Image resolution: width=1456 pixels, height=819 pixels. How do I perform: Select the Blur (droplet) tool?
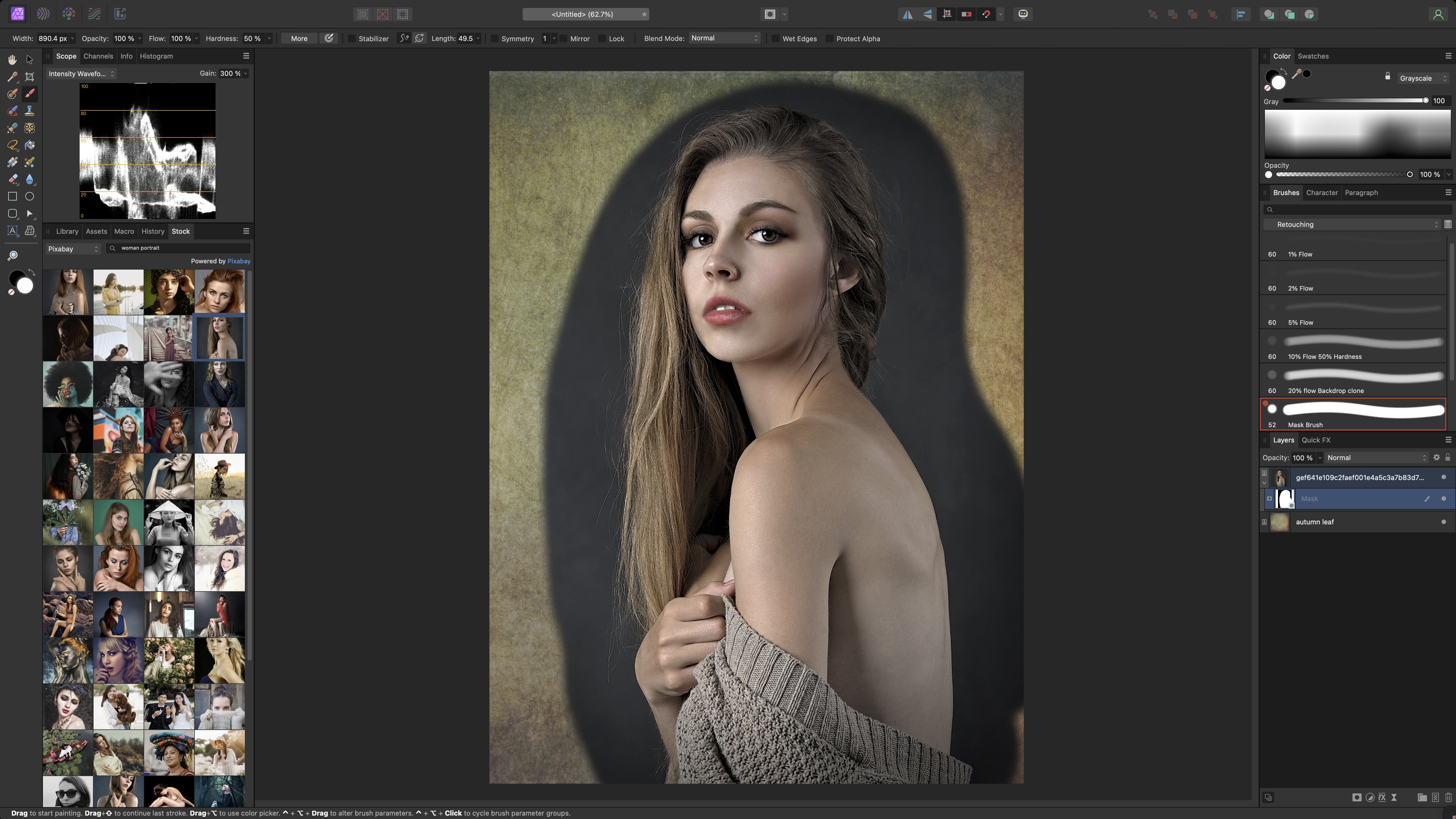(29, 179)
